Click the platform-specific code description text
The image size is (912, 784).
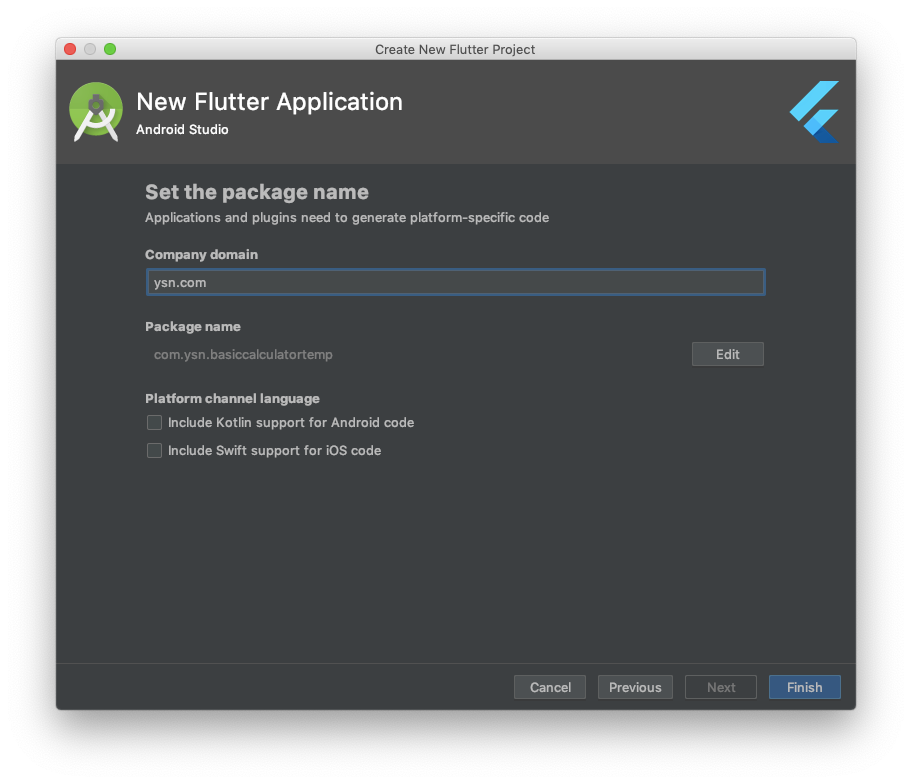[x=347, y=218]
